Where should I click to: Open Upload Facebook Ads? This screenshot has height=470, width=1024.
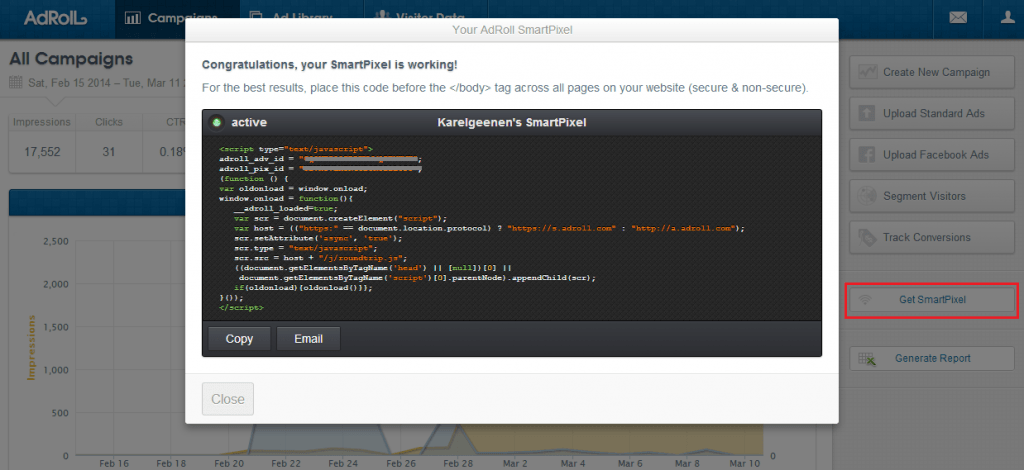coord(932,155)
